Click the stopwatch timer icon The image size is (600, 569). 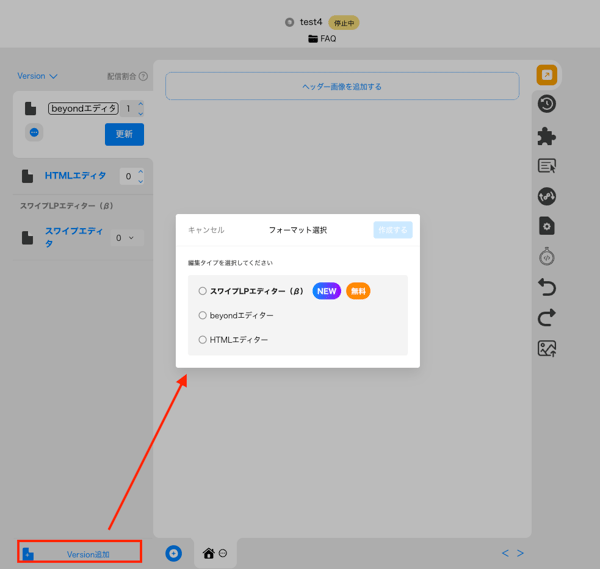coord(547,256)
